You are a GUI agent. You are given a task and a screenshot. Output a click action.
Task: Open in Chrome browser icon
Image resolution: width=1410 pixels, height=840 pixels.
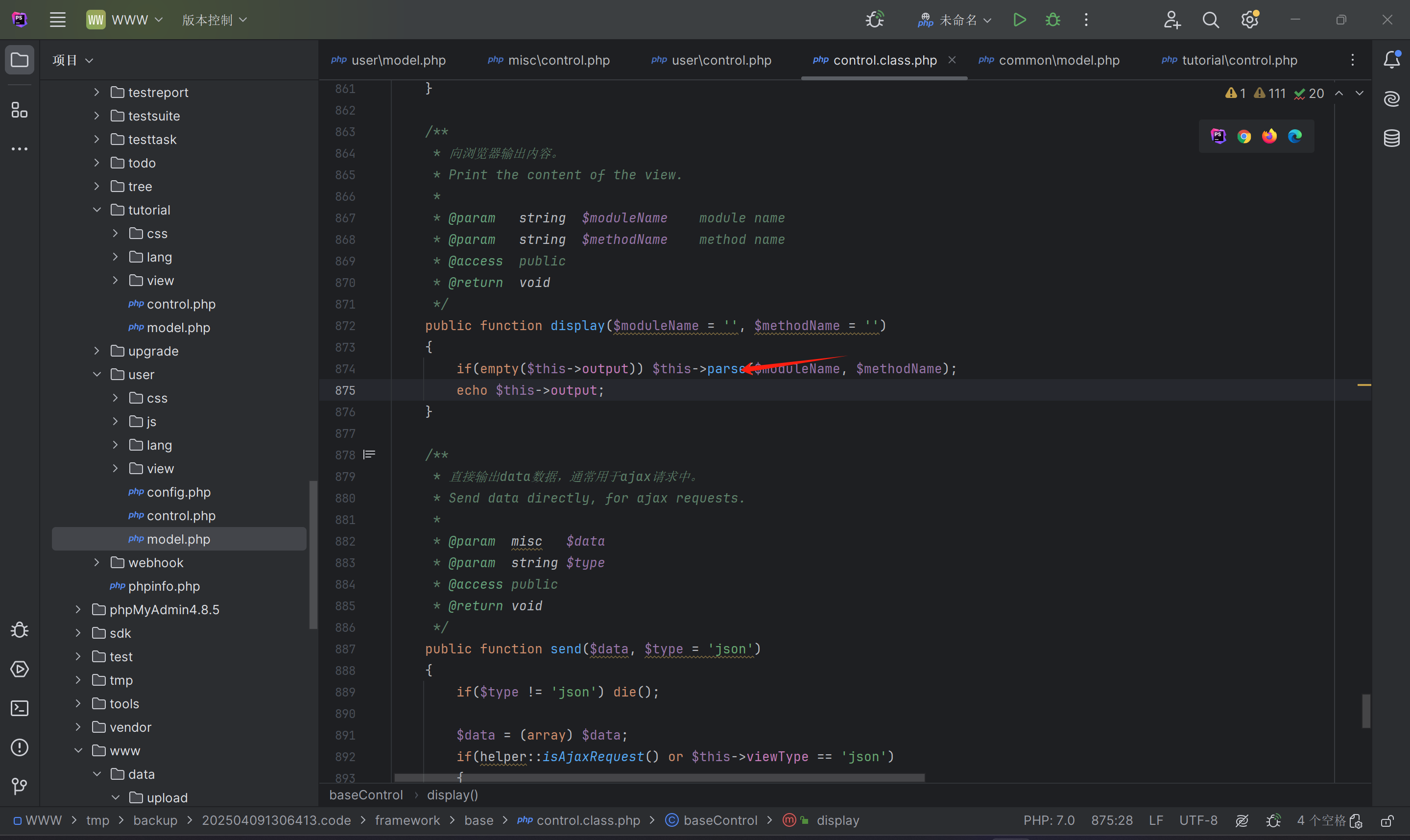point(1243,137)
